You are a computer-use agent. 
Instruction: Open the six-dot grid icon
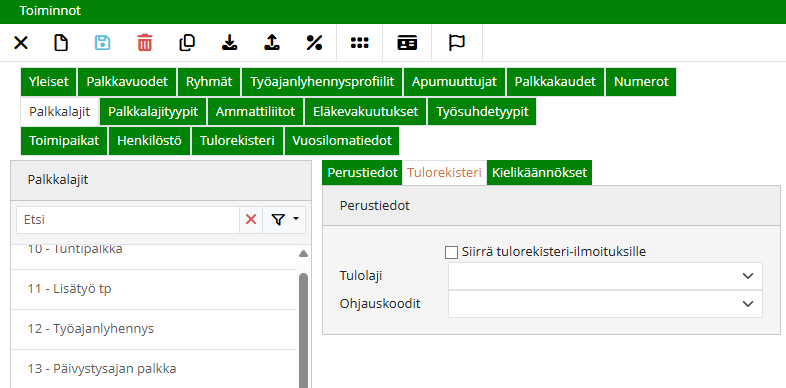click(359, 43)
